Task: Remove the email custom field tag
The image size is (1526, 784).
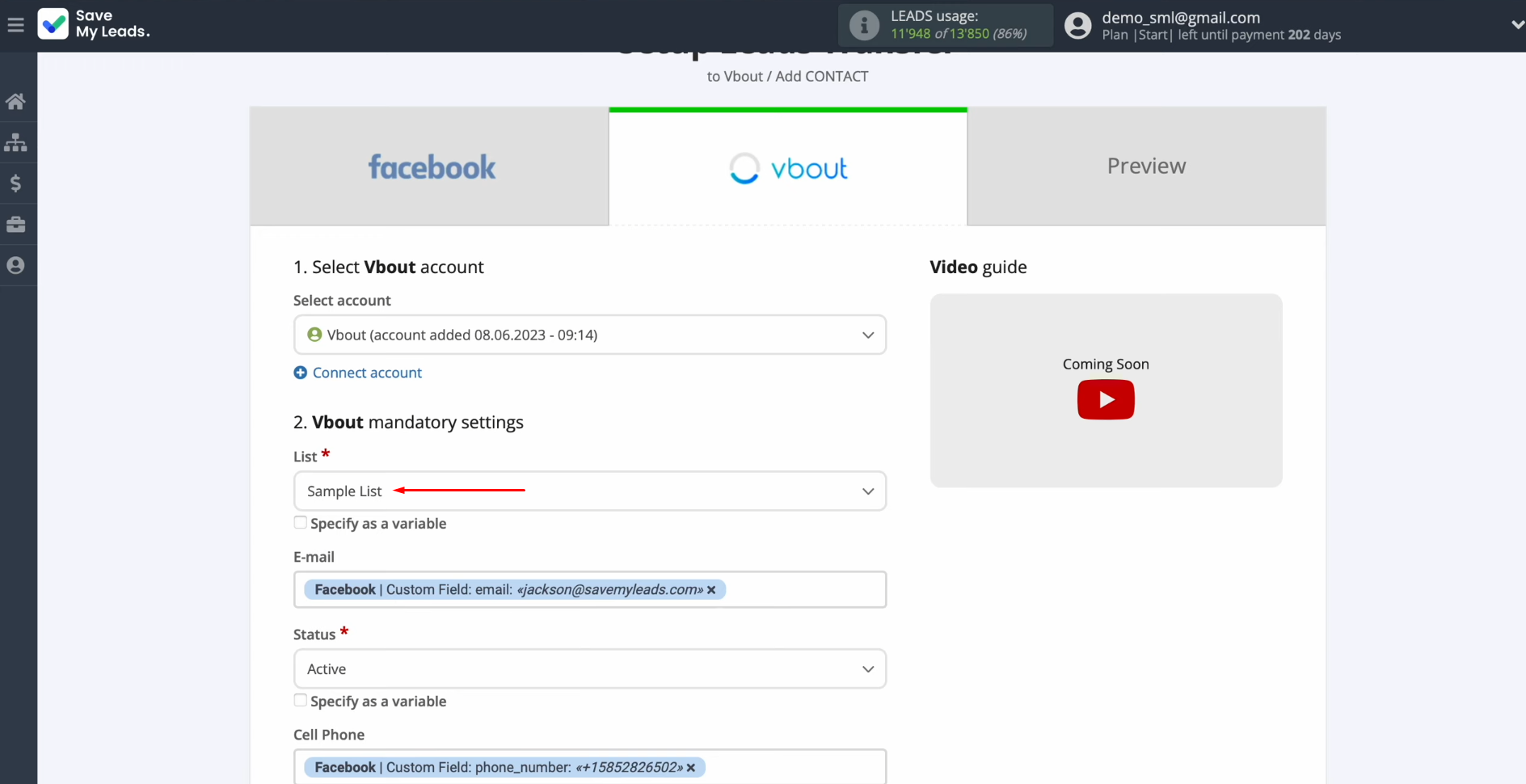Action: point(711,590)
